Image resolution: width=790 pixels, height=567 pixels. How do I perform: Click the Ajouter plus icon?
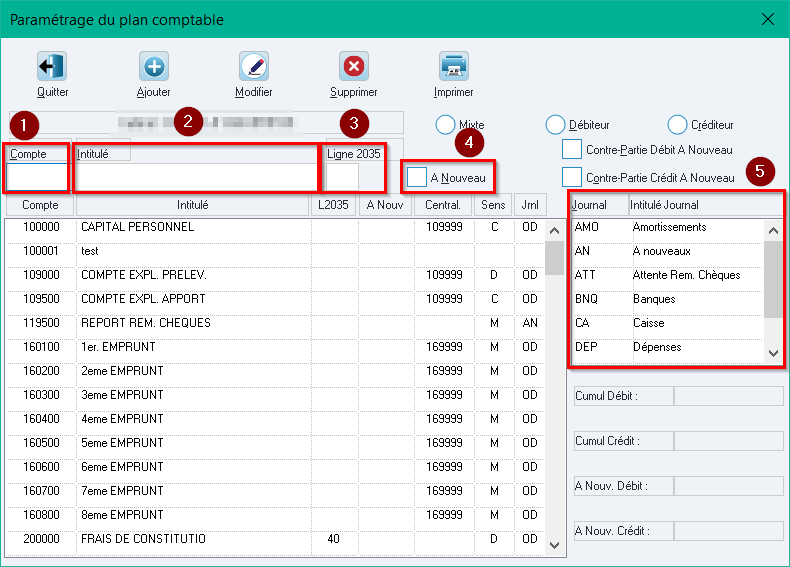point(154,66)
